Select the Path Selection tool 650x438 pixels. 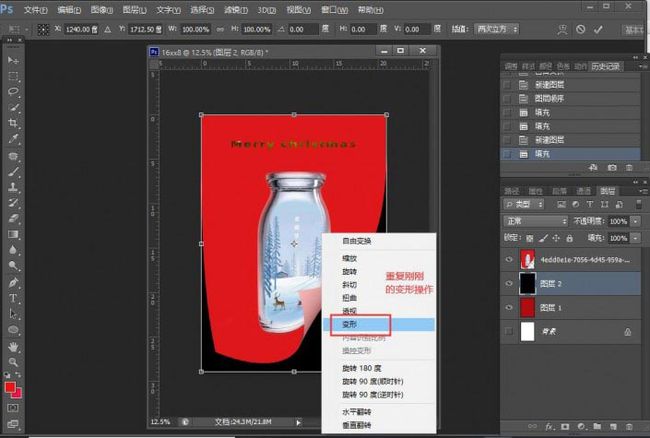[13, 314]
